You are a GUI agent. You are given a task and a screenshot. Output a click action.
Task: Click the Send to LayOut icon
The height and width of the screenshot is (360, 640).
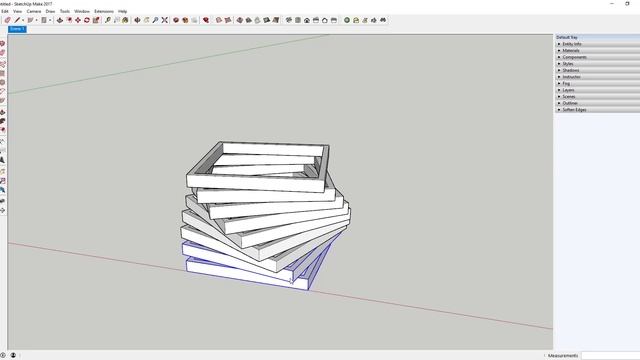[194, 20]
